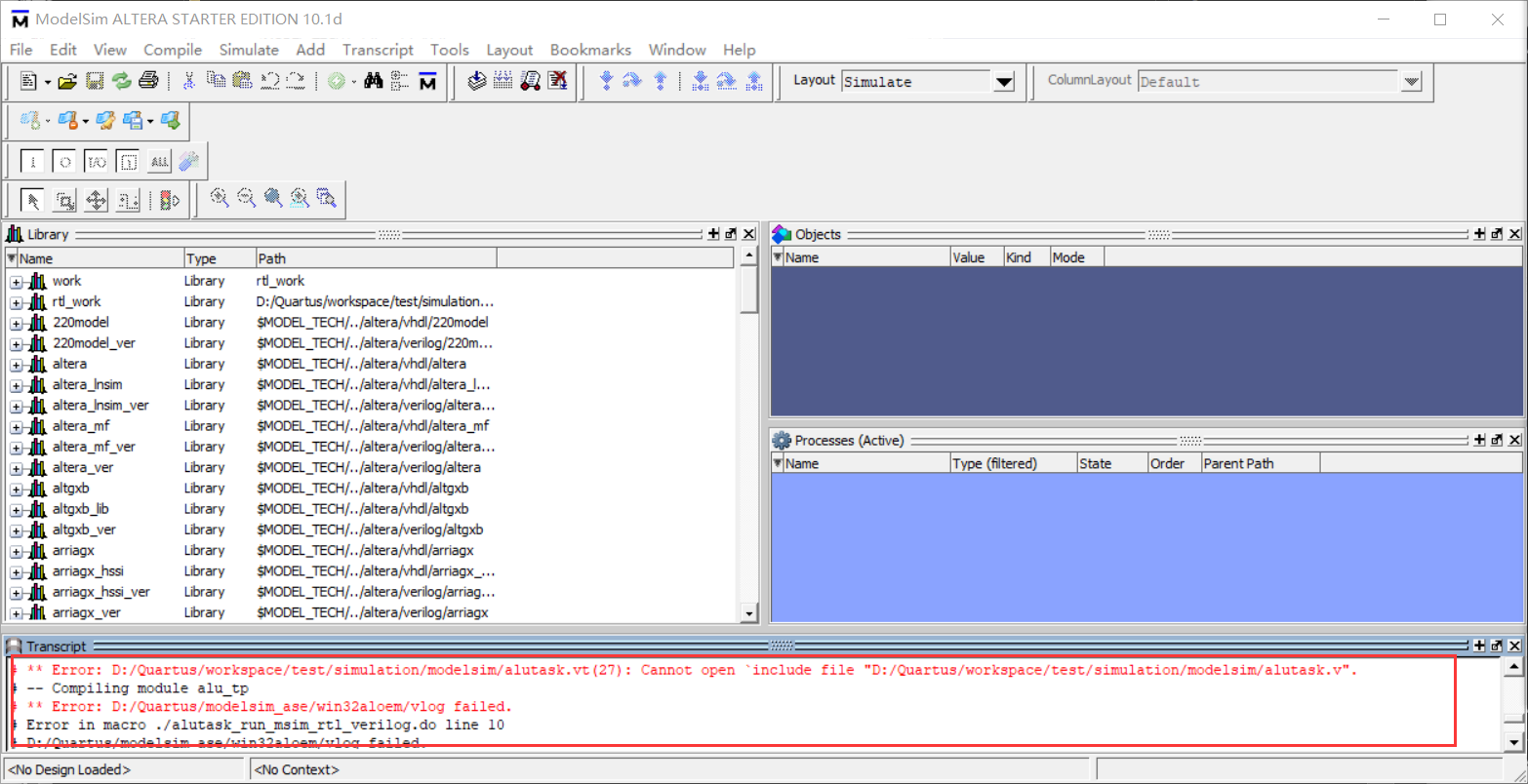The height and width of the screenshot is (784, 1528).
Task: Open the Find dialog with the binoculars icon
Action: point(375,81)
